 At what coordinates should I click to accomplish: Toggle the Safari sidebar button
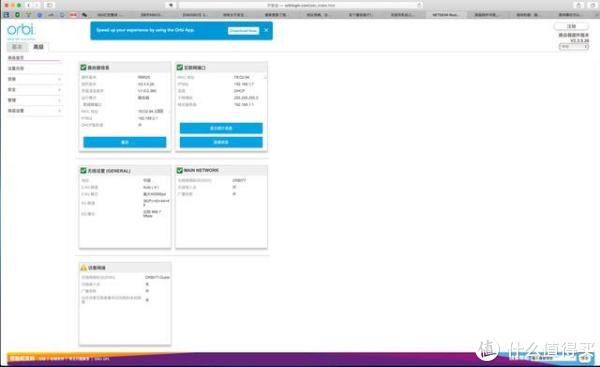coord(49,5)
